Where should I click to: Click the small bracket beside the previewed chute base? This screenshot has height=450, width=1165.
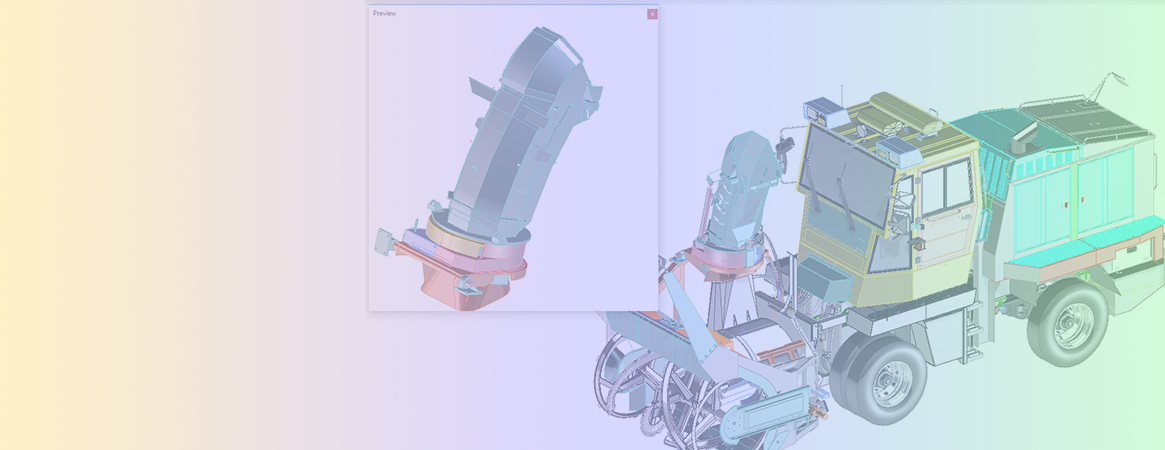pos(381,241)
